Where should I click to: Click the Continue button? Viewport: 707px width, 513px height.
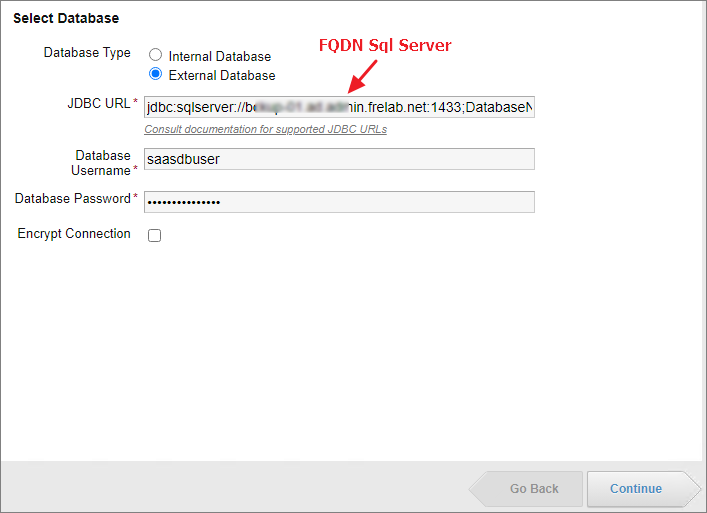pyautogui.click(x=636, y=489)
